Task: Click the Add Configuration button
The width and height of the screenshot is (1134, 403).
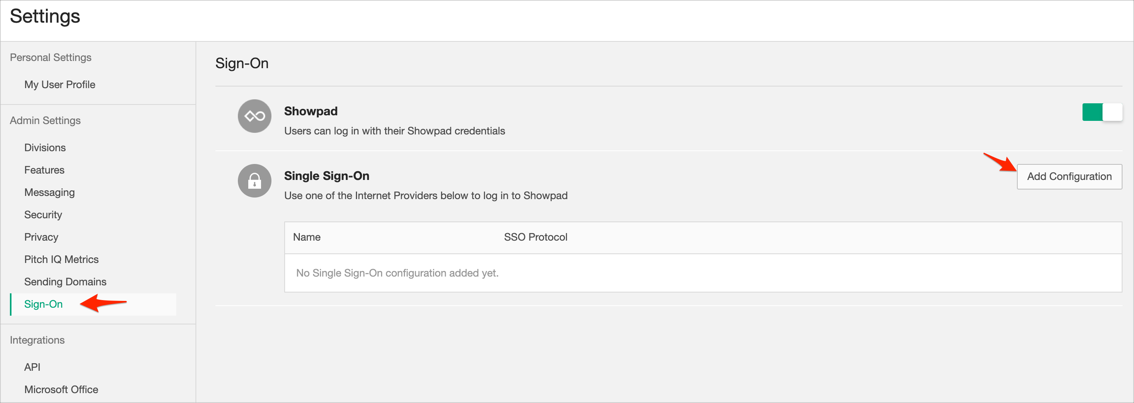Action: pyautogui.click(x=1069, y=177)
